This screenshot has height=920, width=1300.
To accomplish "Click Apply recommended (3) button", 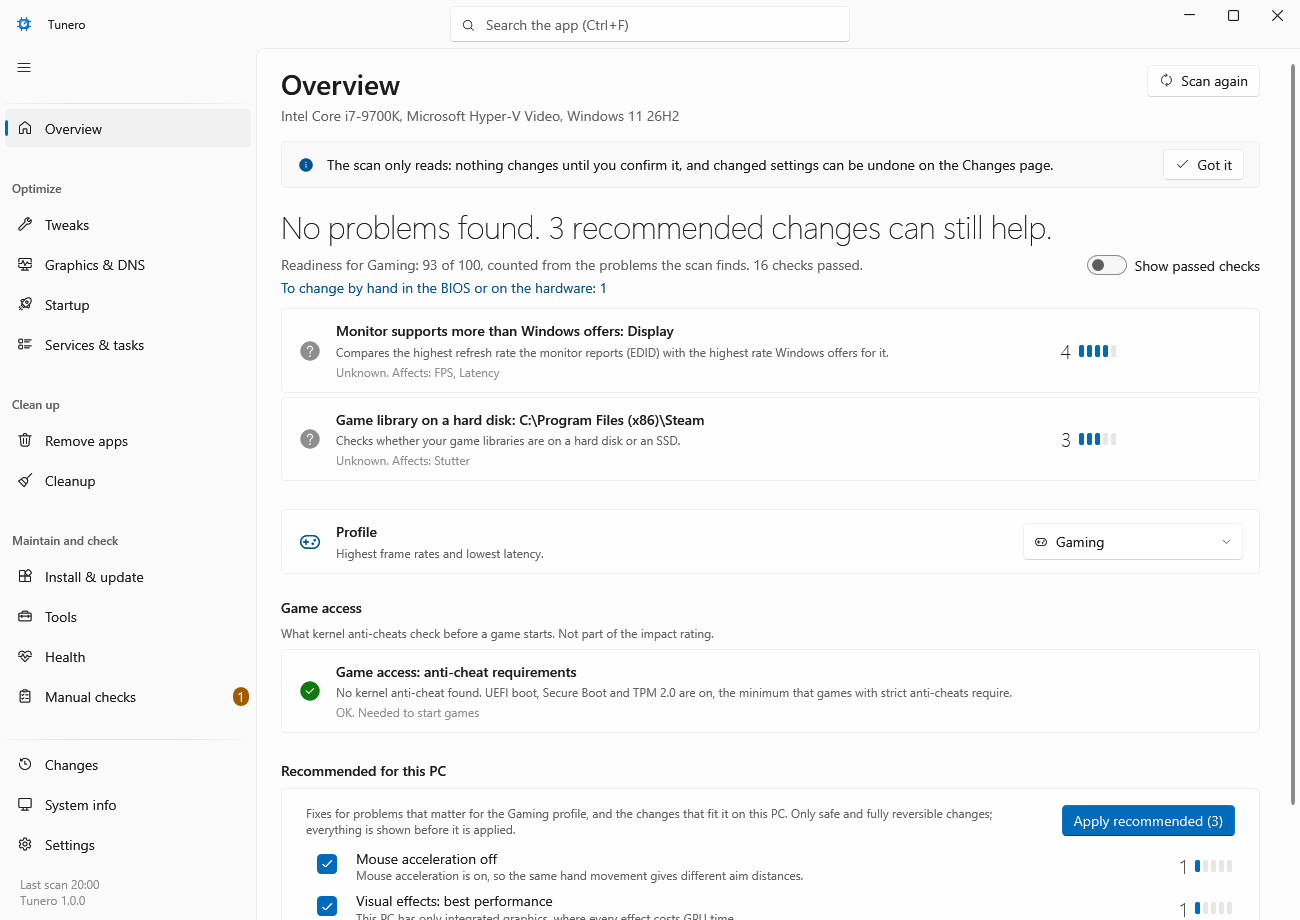I will [x=1148, y=821].
